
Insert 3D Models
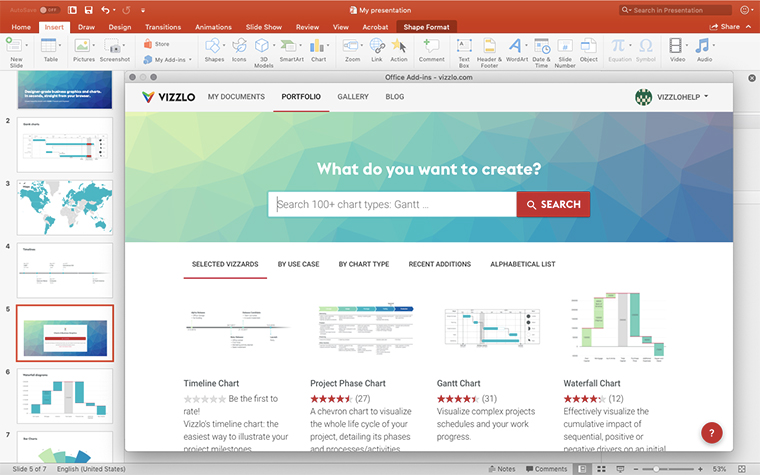point(262,46)
